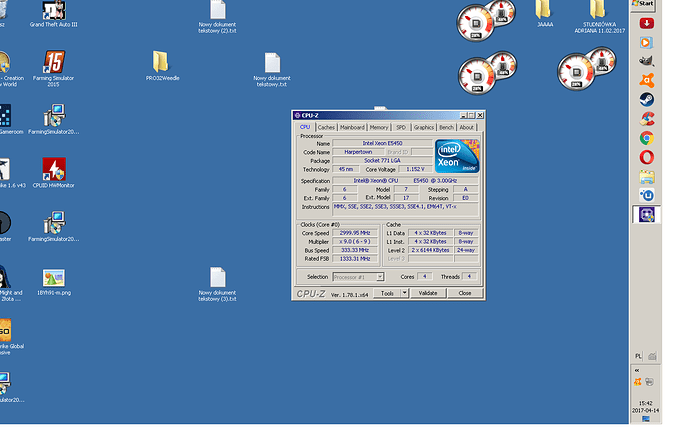The height and width of the screenshot is (431, 690).
Task: Open Windows Explorer from the taskbar
Action: (x=646, y=177)
